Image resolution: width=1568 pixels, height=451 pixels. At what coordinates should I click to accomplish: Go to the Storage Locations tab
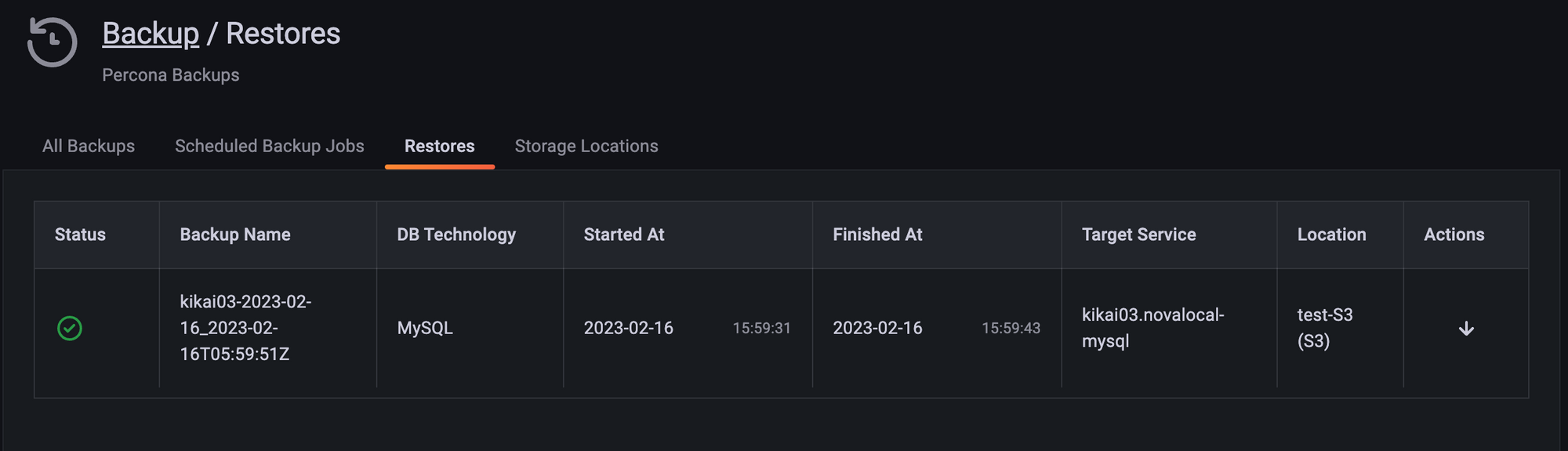586,146
